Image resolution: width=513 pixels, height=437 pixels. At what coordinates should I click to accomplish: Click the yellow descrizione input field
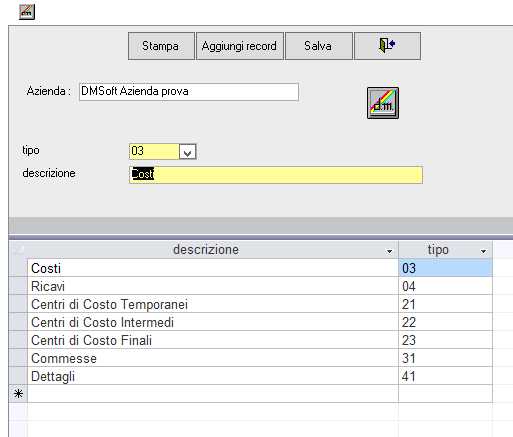[x=276, y=175]
